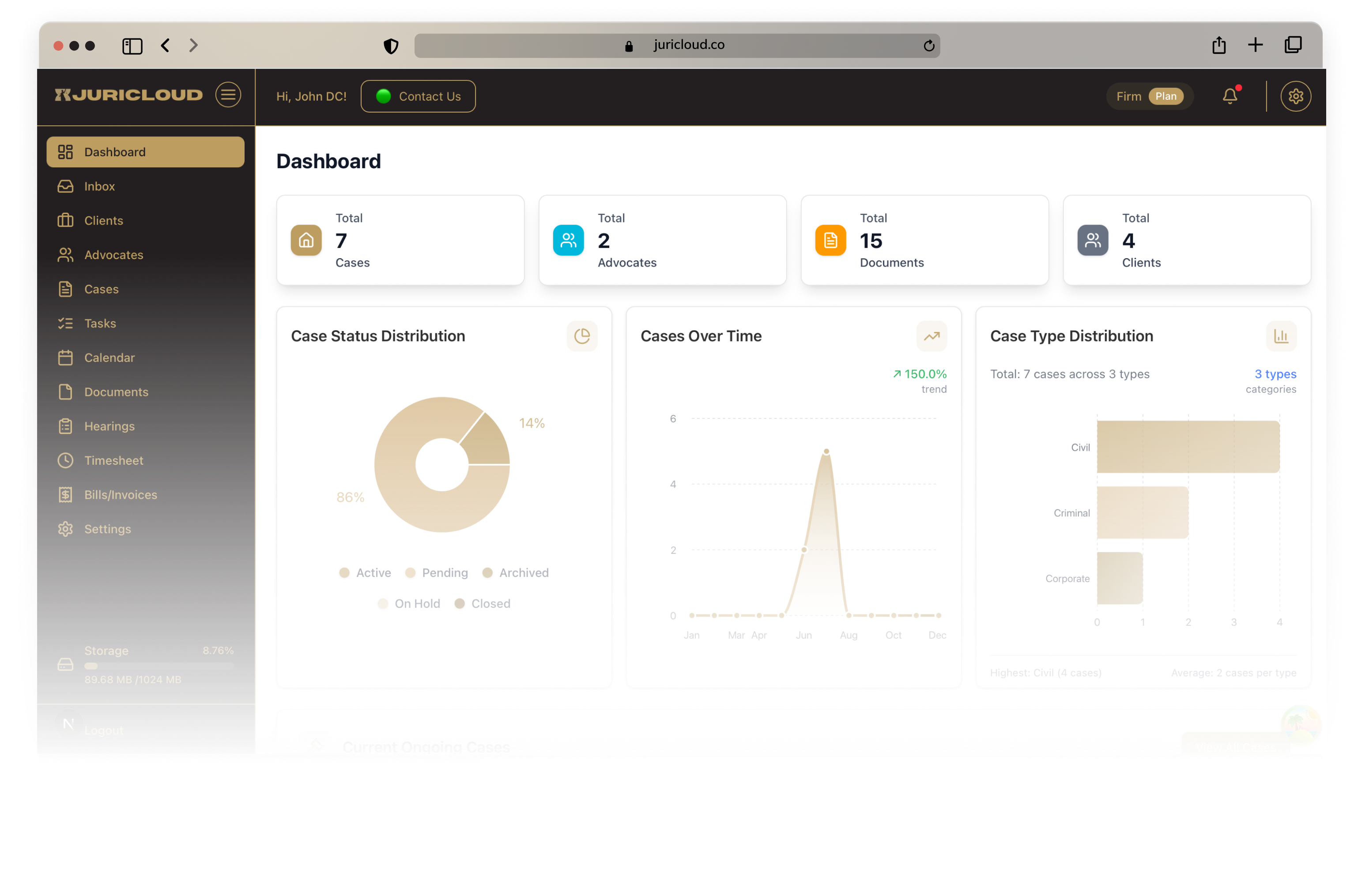Open the Calendar from the sidebar
Screen dimensions: 1354x896
[110, 357]
